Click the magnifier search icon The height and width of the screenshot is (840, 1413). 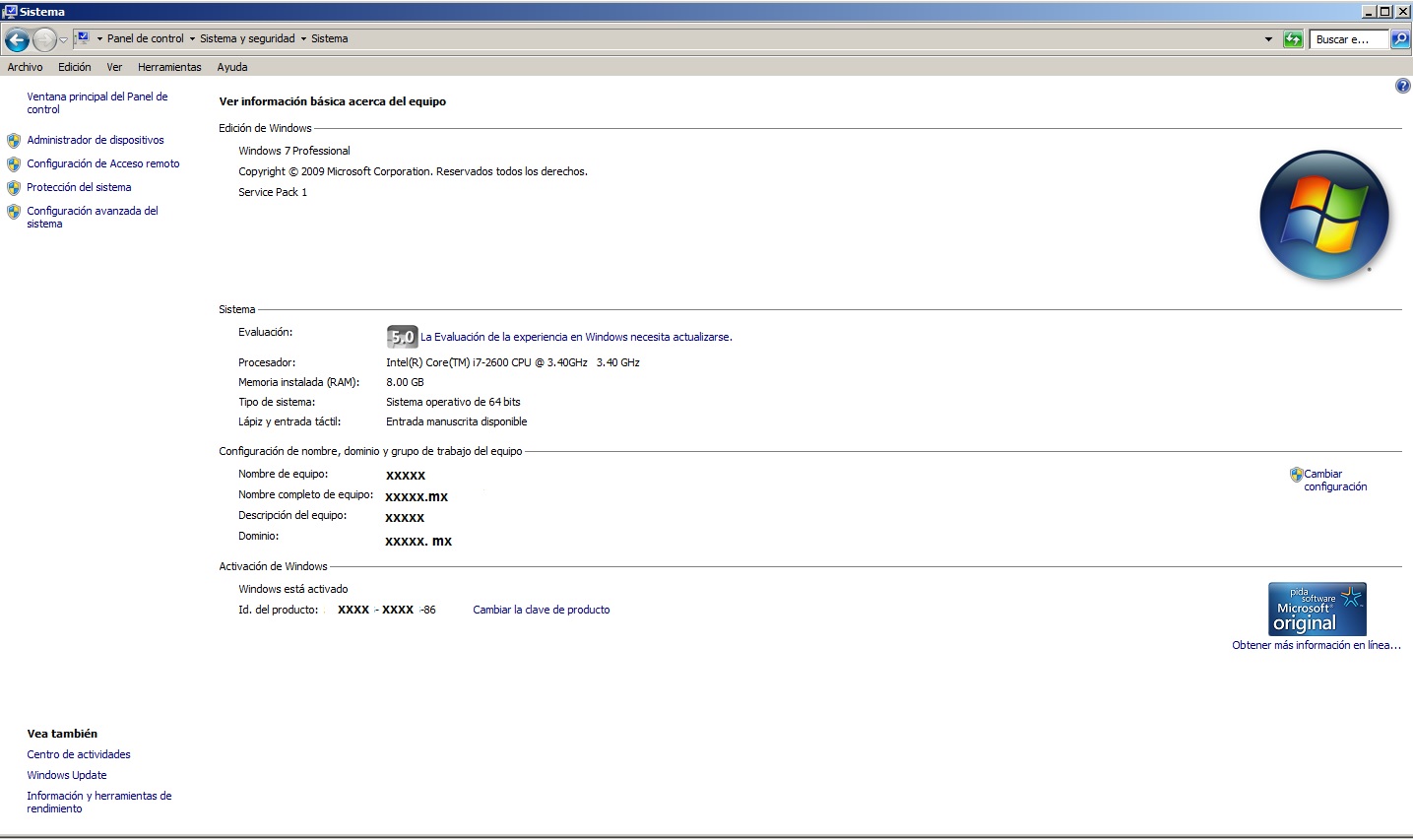click(1400, 39)
